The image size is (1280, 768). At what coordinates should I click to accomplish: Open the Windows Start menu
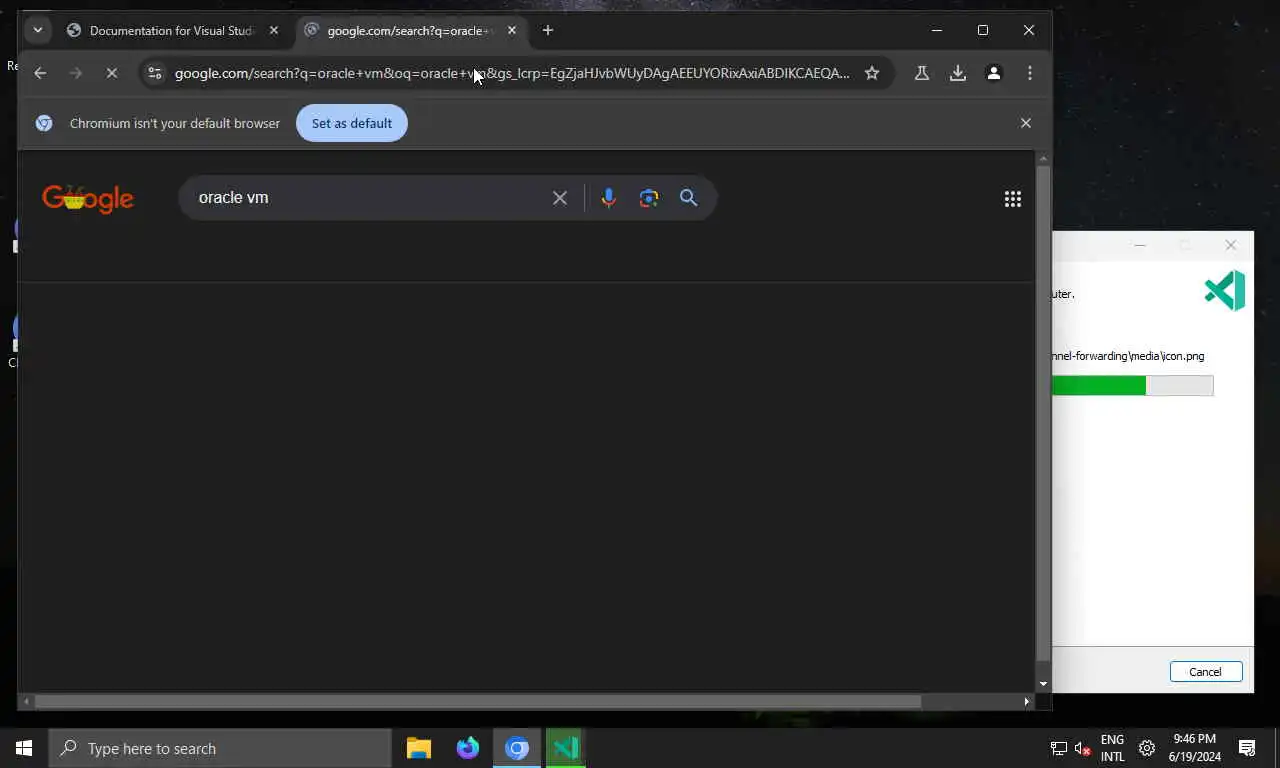click(24, 748)
